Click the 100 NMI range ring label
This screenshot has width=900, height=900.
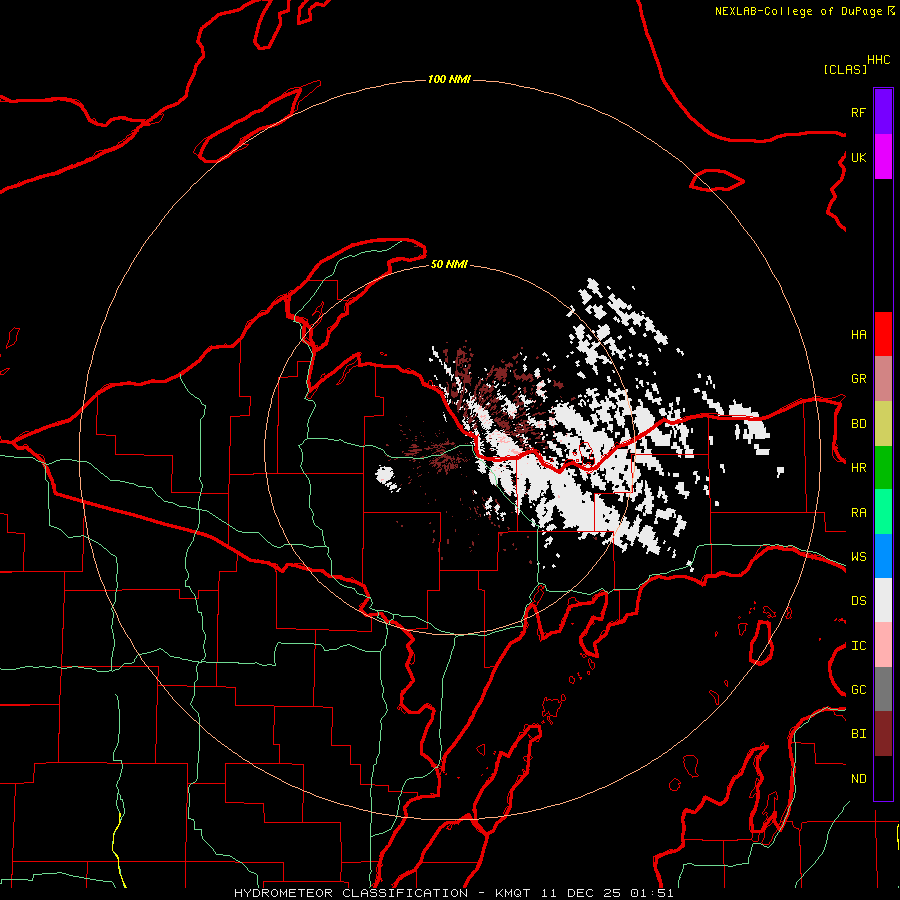pos(449,79)
